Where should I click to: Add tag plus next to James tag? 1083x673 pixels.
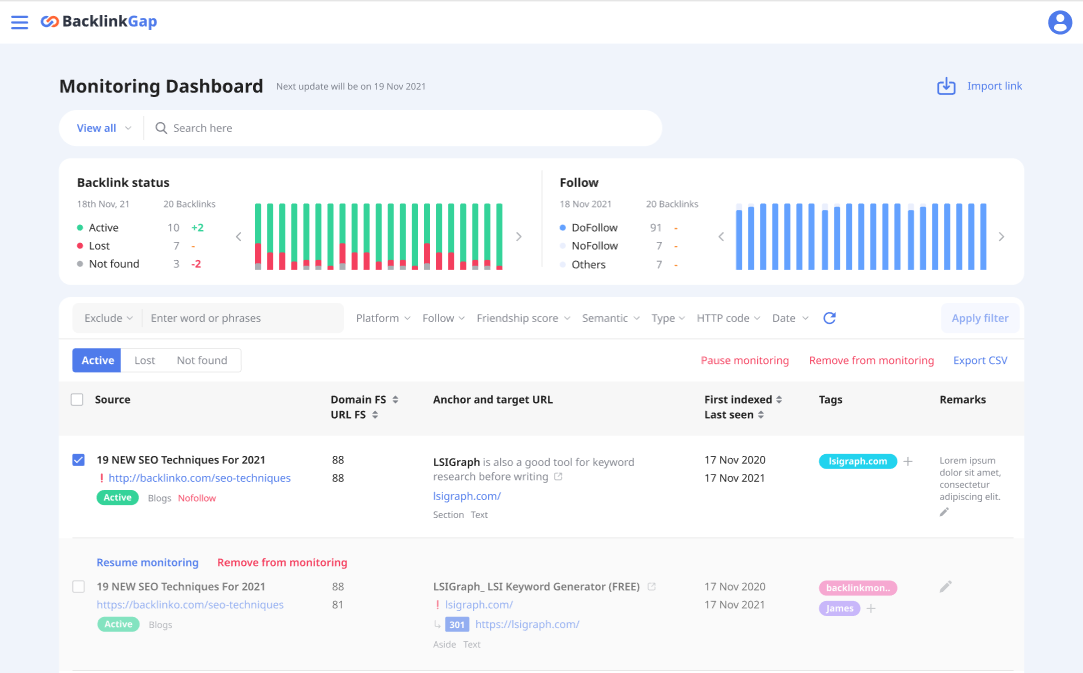[871, 609]
